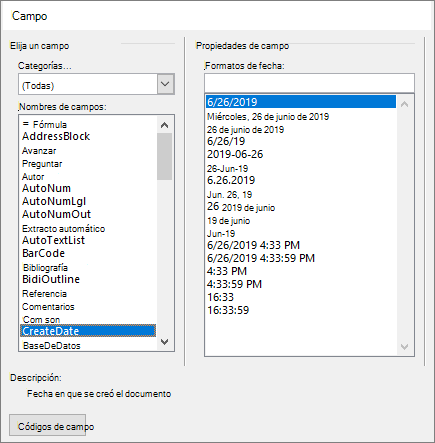Click the date formats list scroll-up arrow
Screen dimensions: 435x443
point(405,104)
